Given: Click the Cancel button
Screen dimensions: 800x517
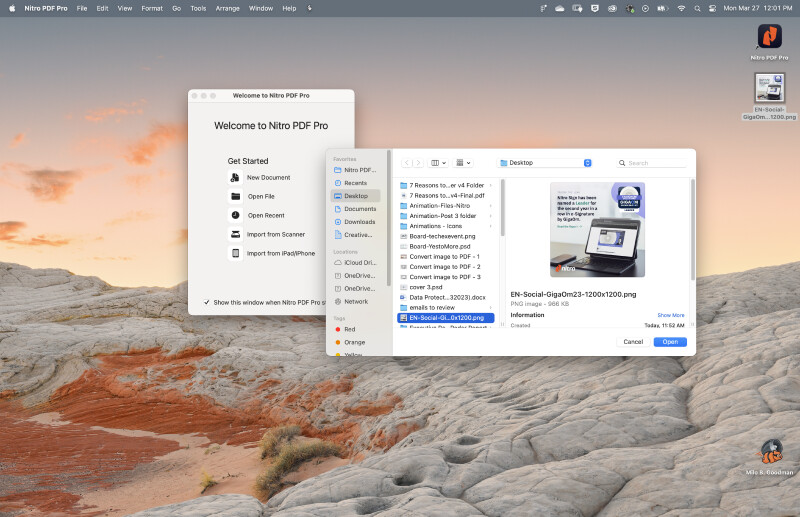Looking at the screenshot, I should tap(633, 342).
